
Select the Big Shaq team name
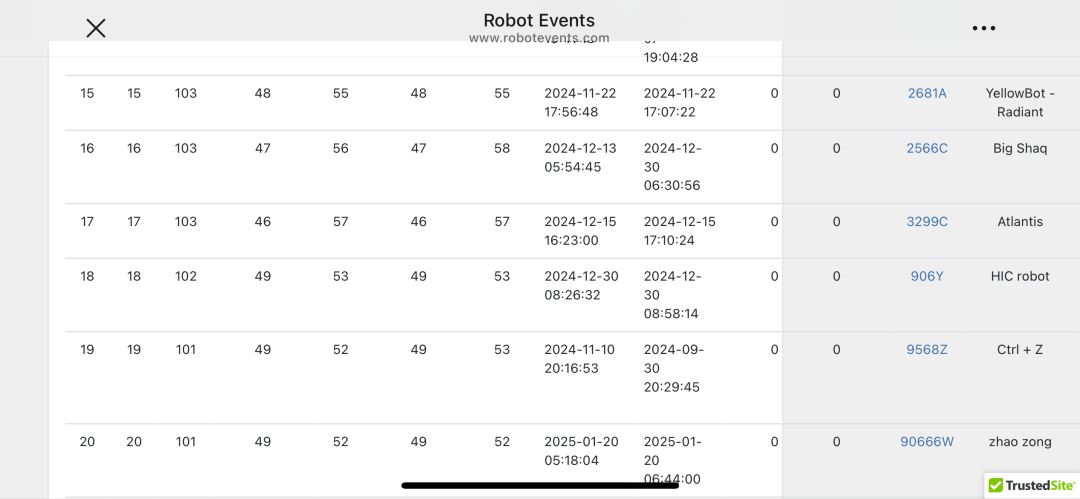point(1020,148)
